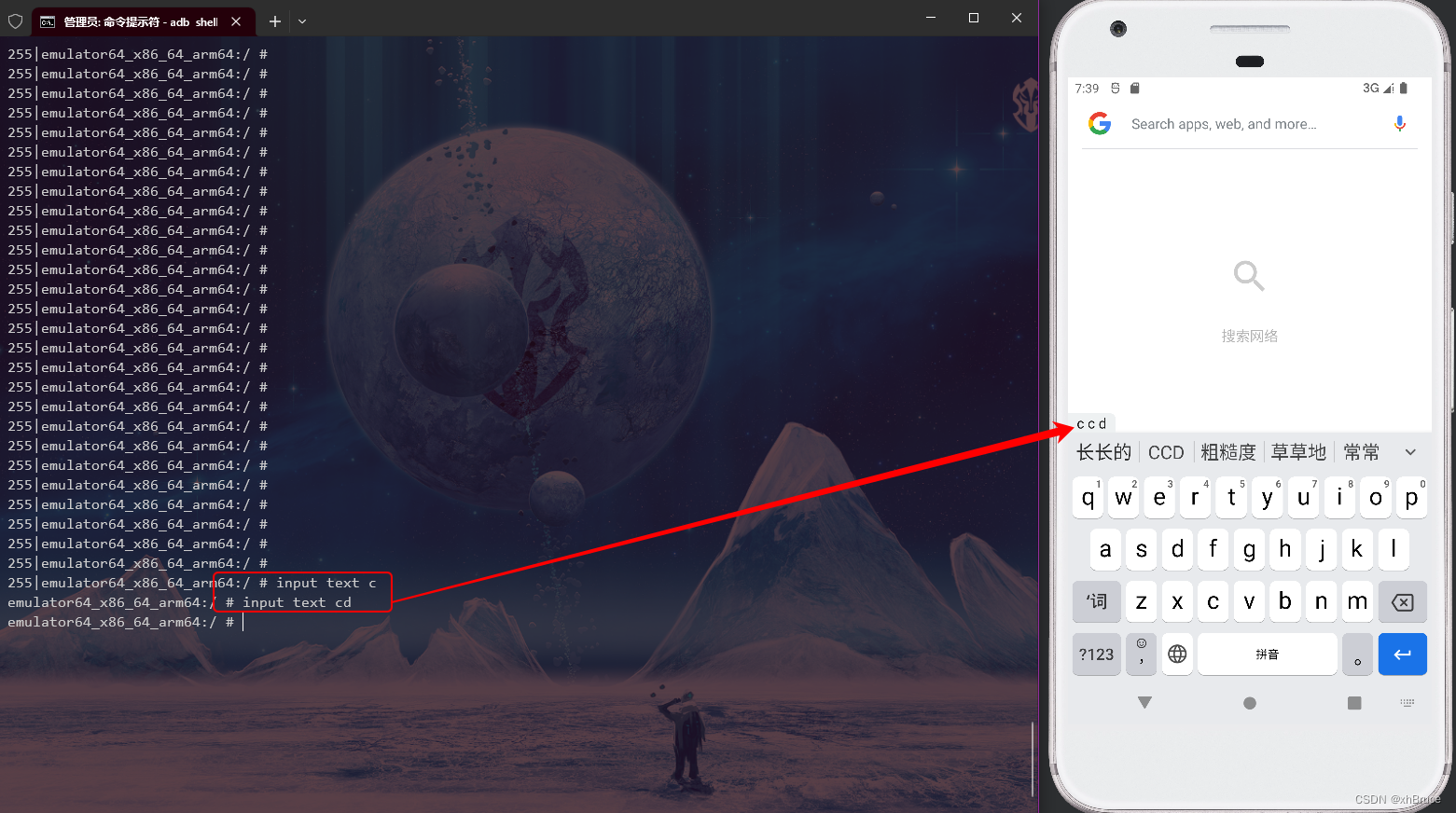The image size is (1456, 813).
Task: Tap the x key on the keyboard
Action: 1177,601
